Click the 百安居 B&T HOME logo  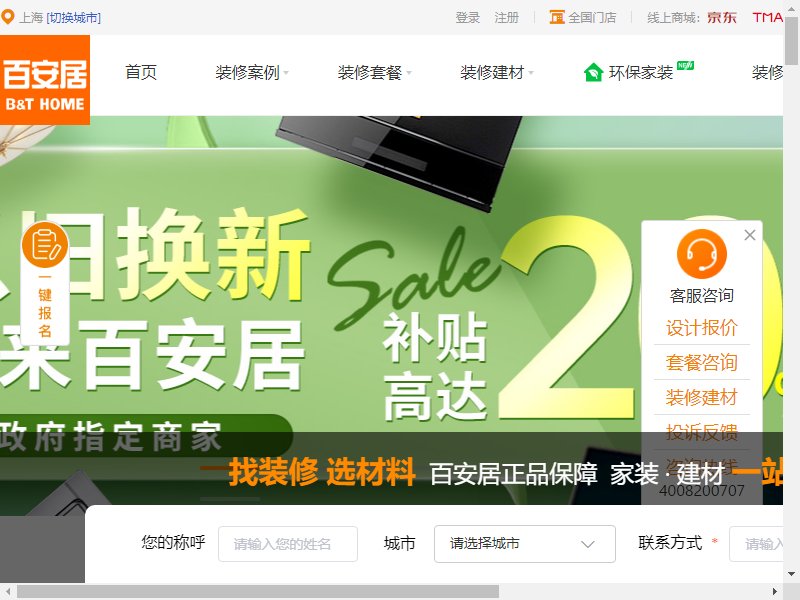45,80
